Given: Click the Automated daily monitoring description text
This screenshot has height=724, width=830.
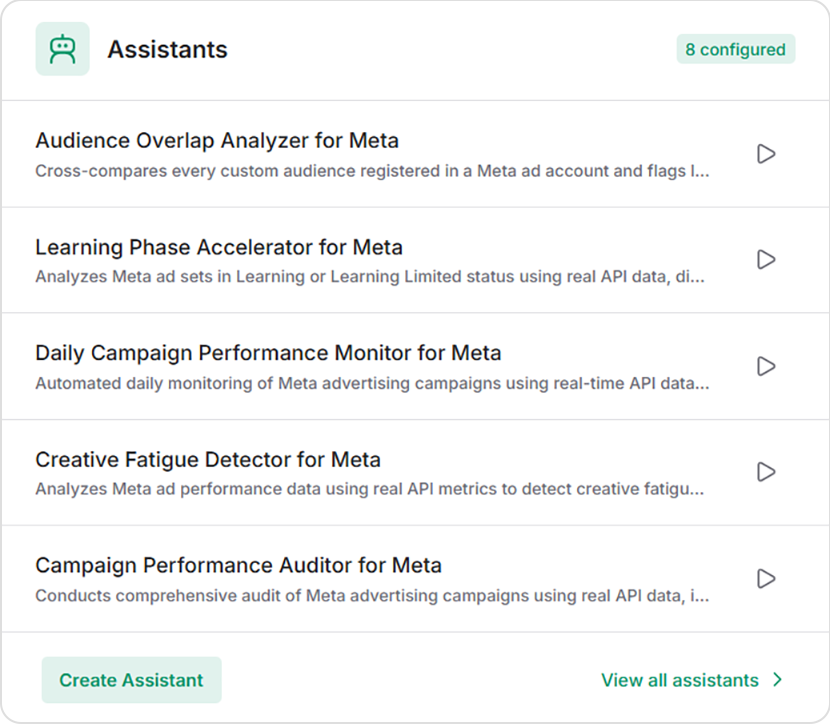Looking at the screenshot, I should point(372,383).
